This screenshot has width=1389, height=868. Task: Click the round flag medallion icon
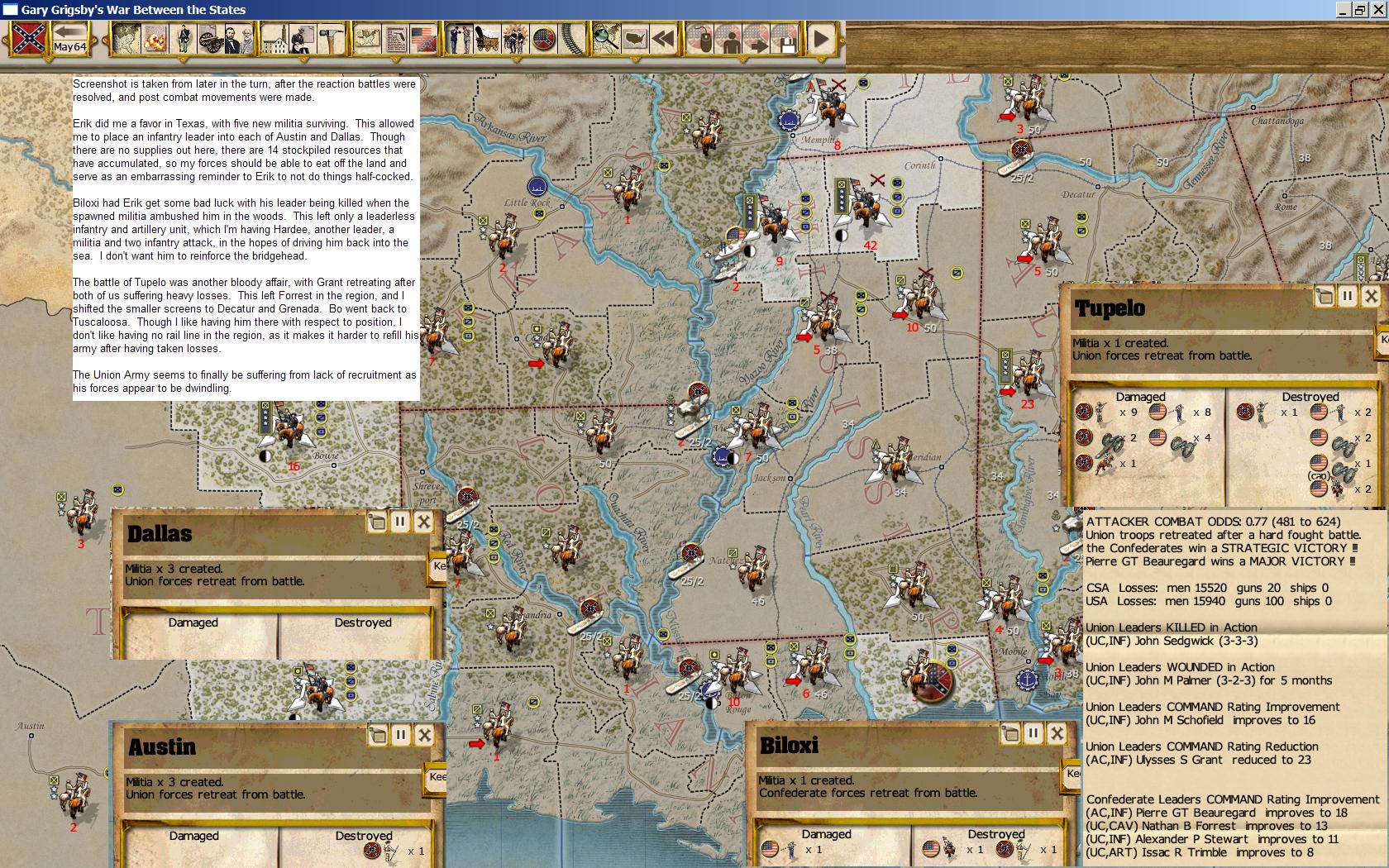tap(543, 38)
